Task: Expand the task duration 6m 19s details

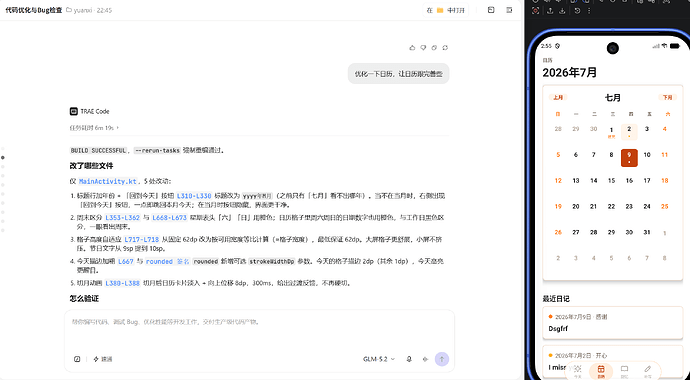Action: 94,128
